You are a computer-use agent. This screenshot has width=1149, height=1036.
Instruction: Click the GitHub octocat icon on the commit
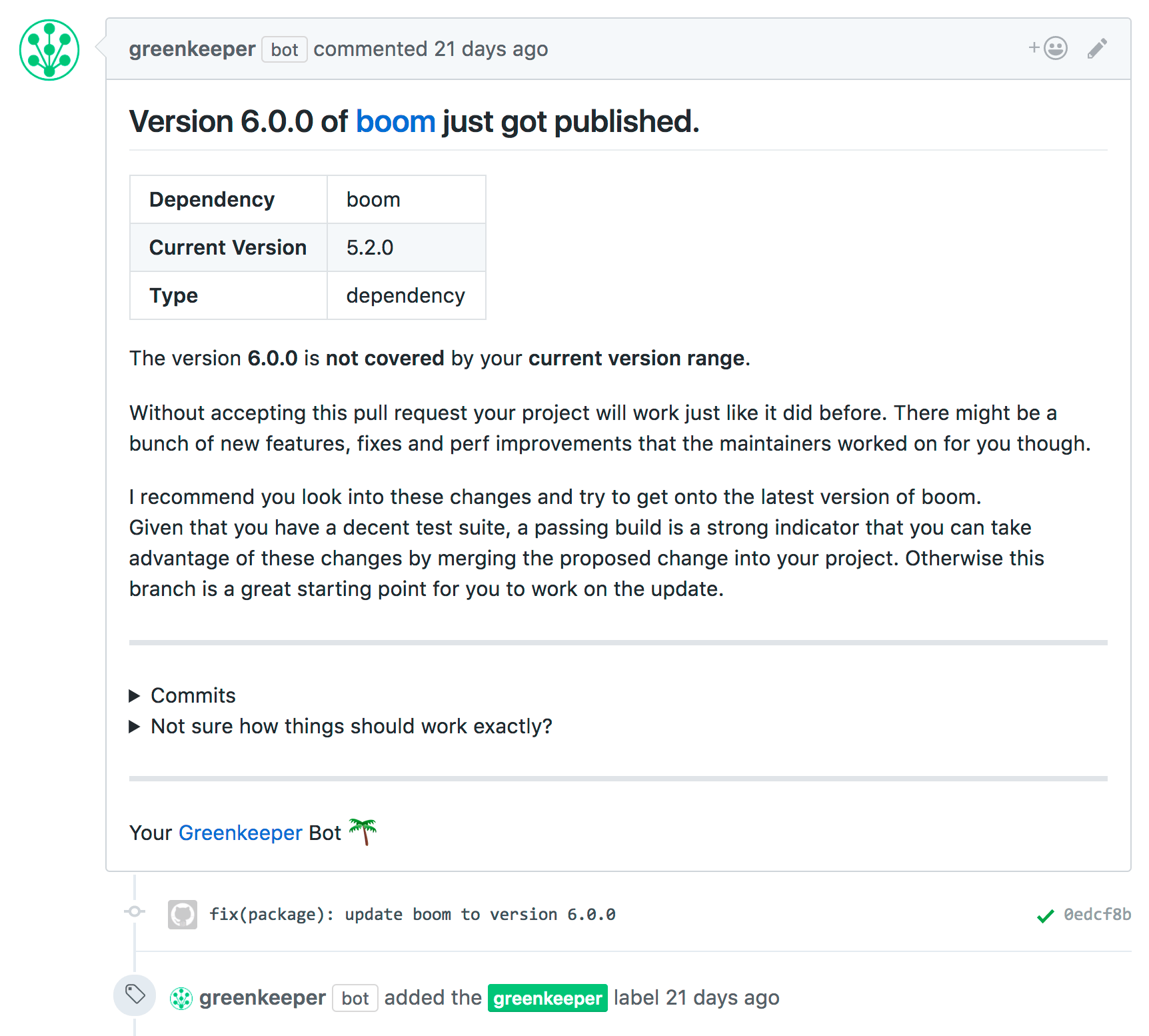pos(182,915)
